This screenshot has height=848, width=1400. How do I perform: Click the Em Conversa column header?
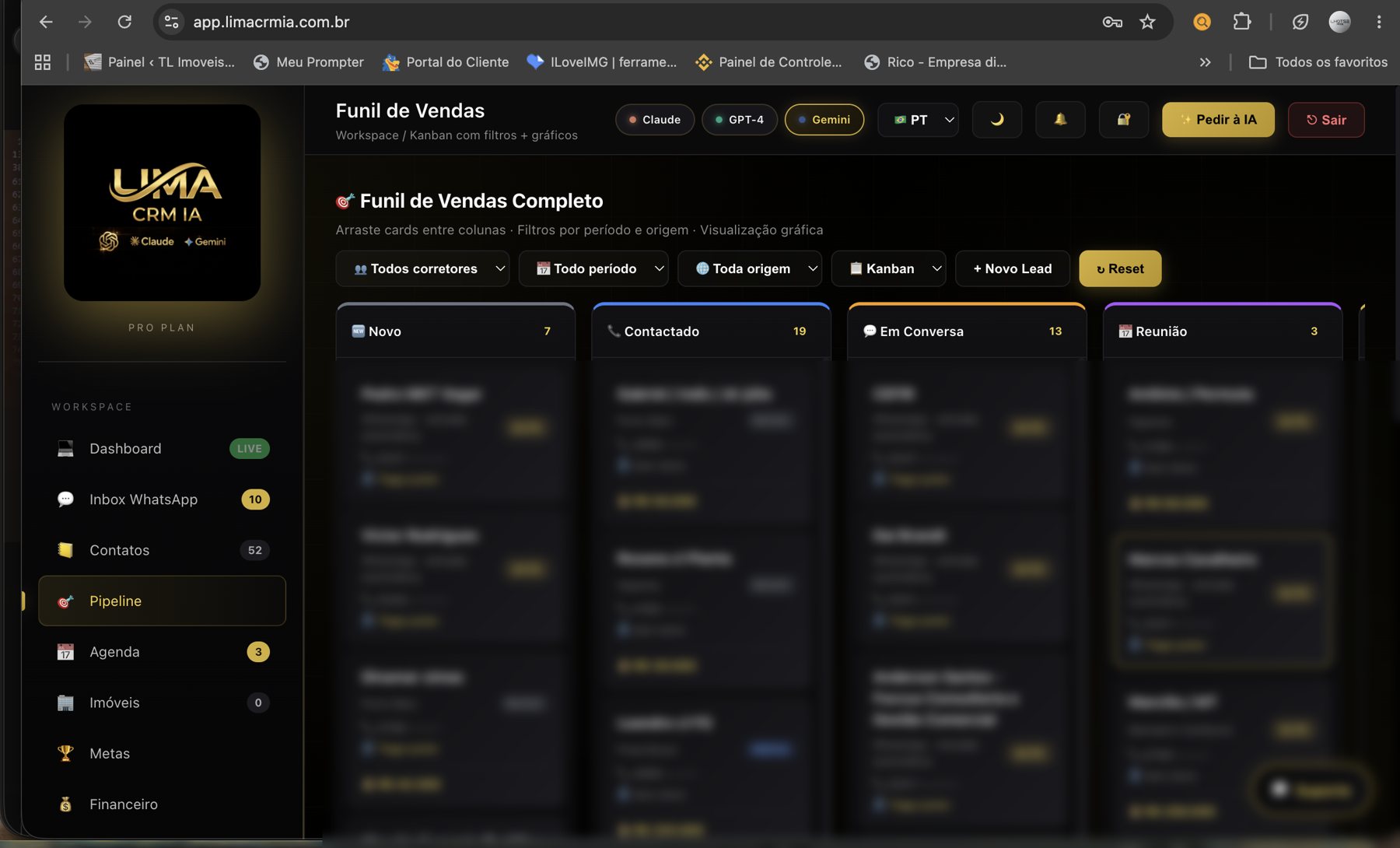(967, 331)
